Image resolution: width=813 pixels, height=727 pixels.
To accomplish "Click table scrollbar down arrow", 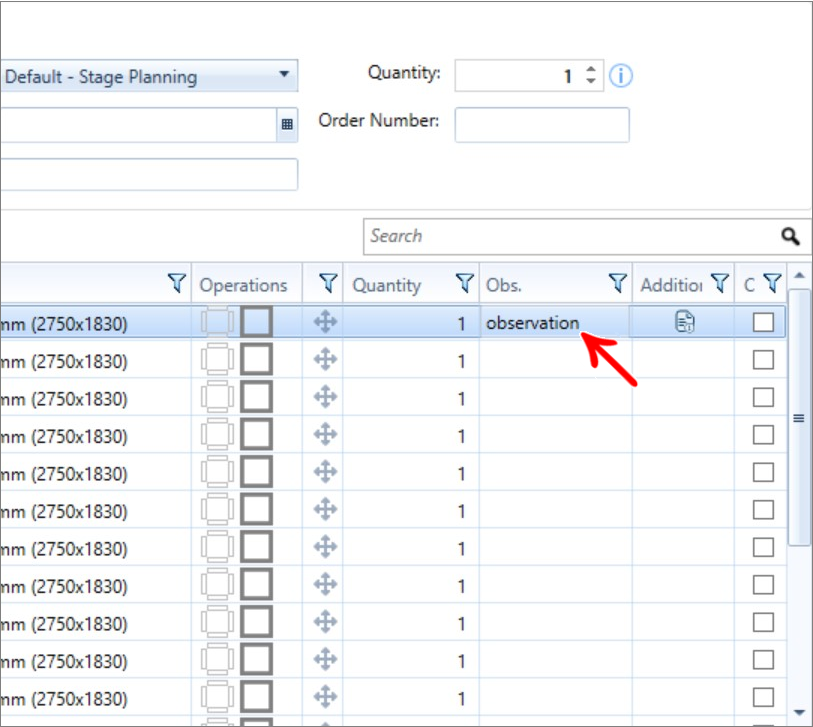I will (799, 712).
